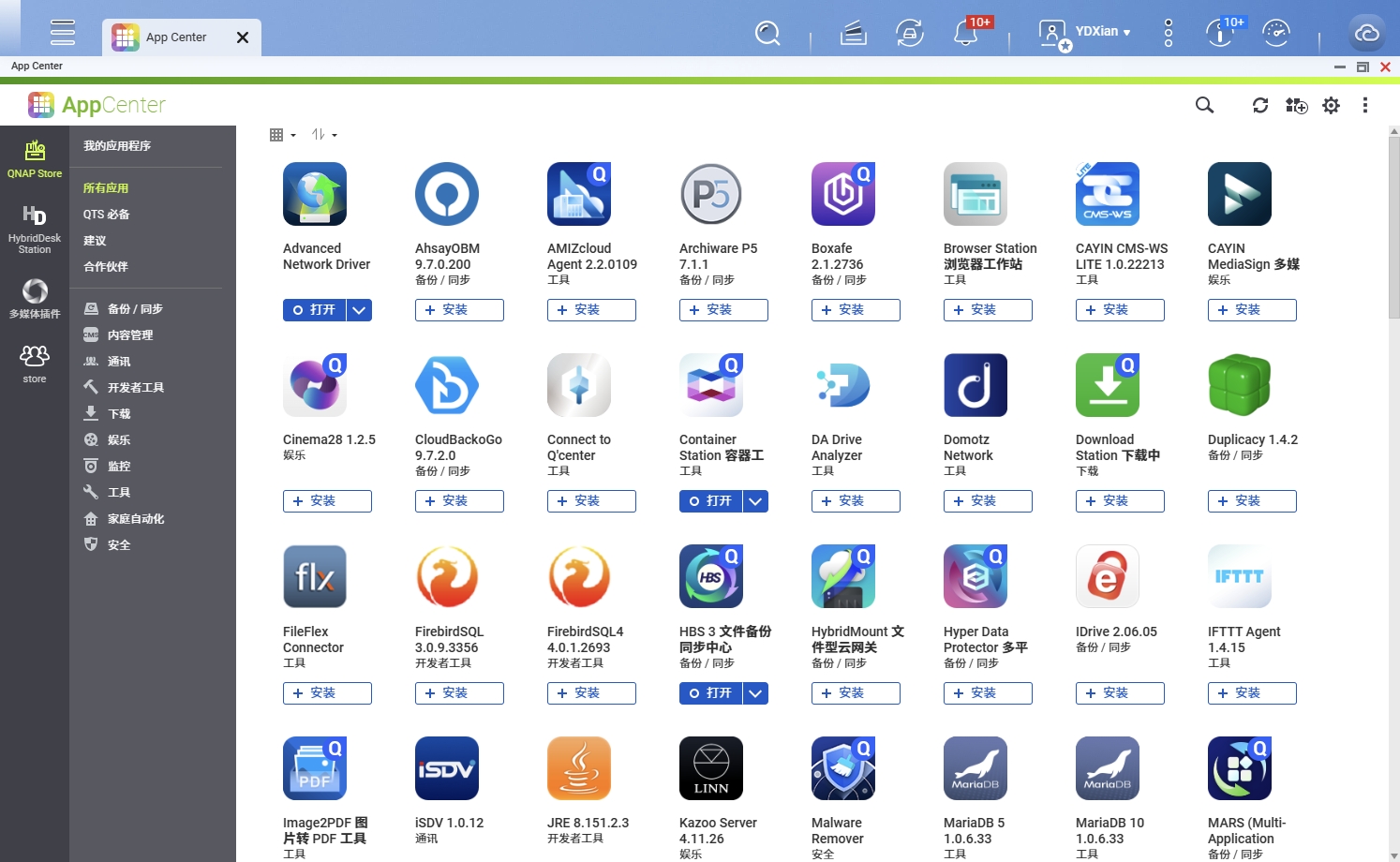Click the JRE Java app icon
This screenshot has height=862, width=1400.
579,768
